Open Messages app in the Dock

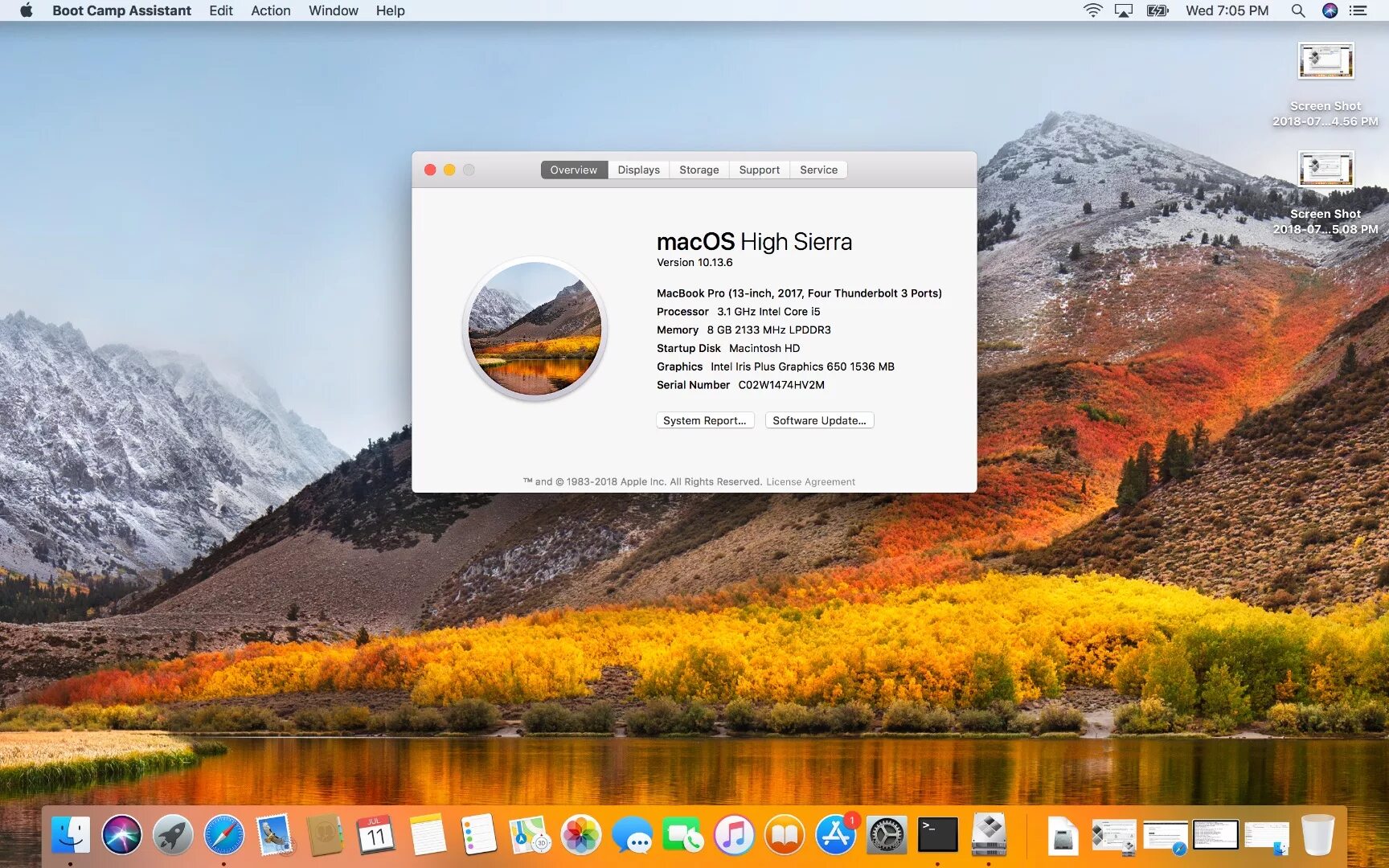point(632,835)
